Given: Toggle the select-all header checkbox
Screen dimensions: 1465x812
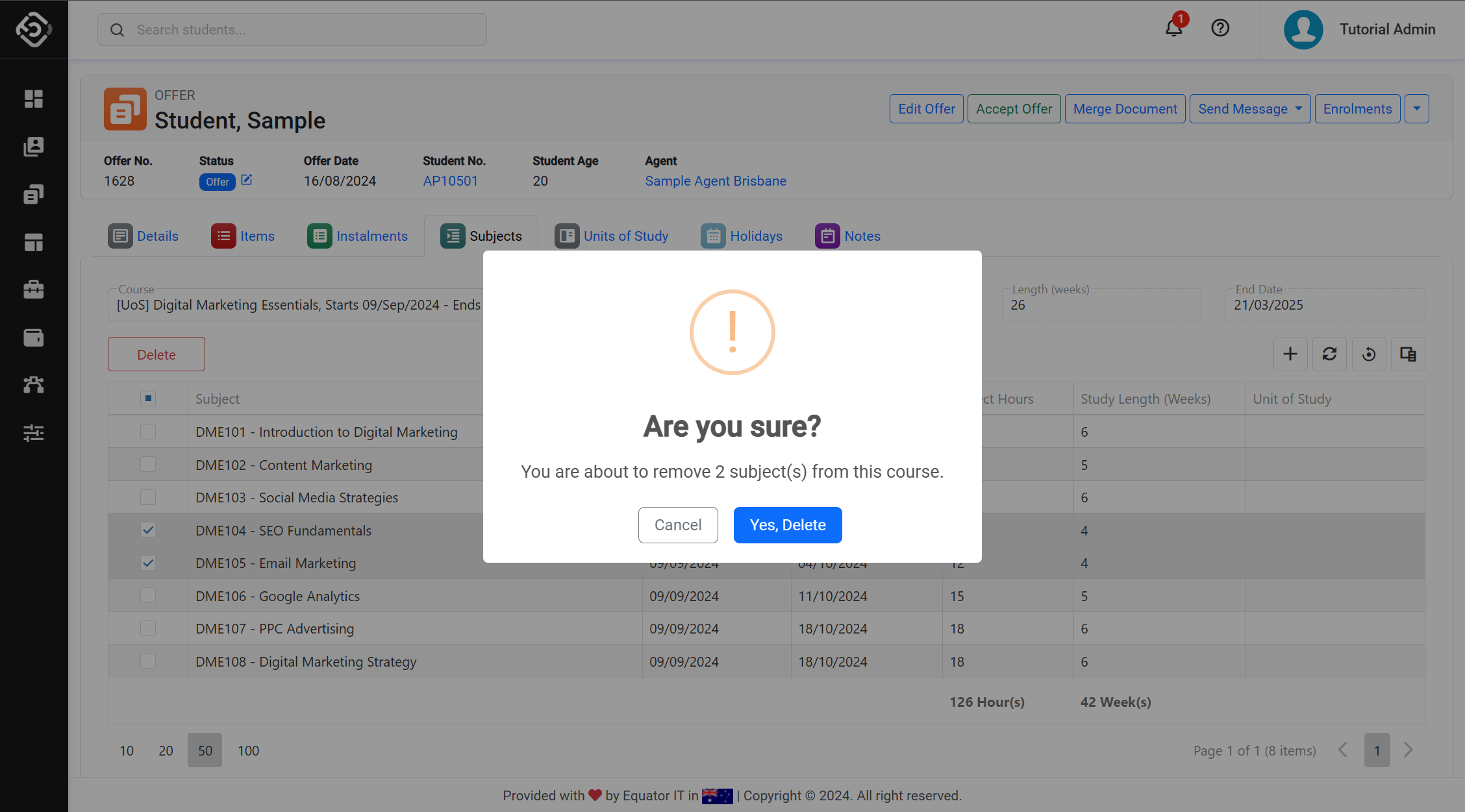Looking at the screenshot, I should 148,399.
